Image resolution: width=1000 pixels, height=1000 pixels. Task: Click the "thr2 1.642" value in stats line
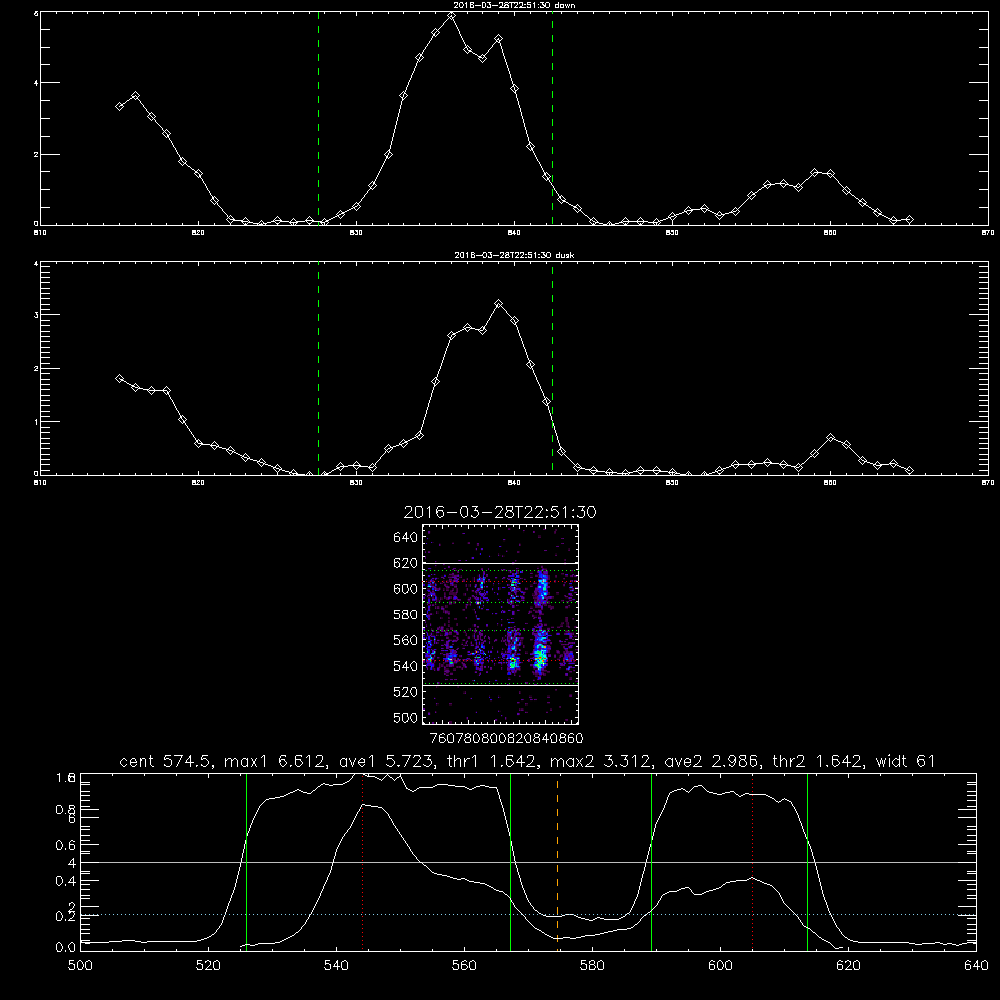(x=818, y=761)
